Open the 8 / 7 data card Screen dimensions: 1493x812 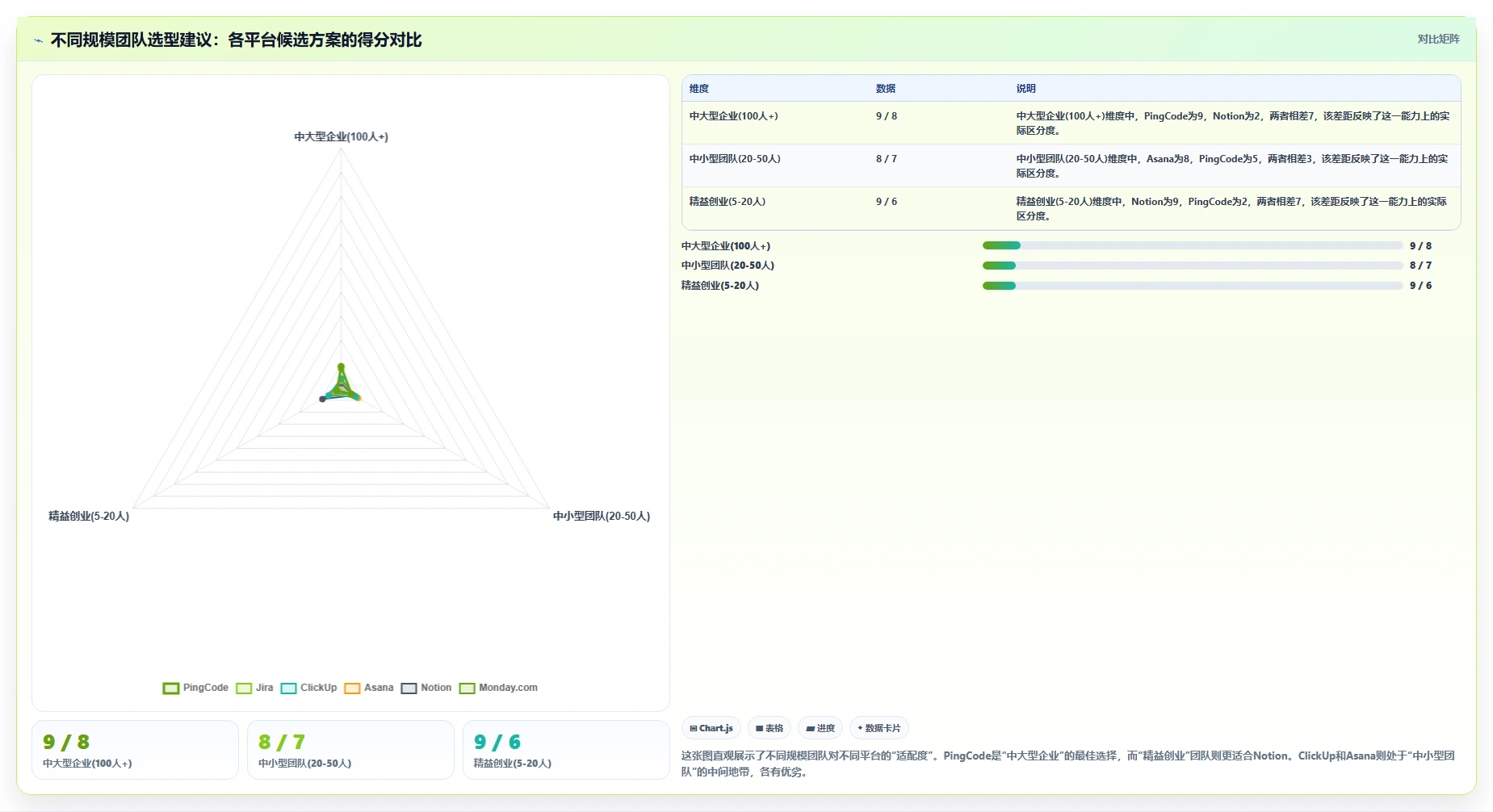pos(350,750)
